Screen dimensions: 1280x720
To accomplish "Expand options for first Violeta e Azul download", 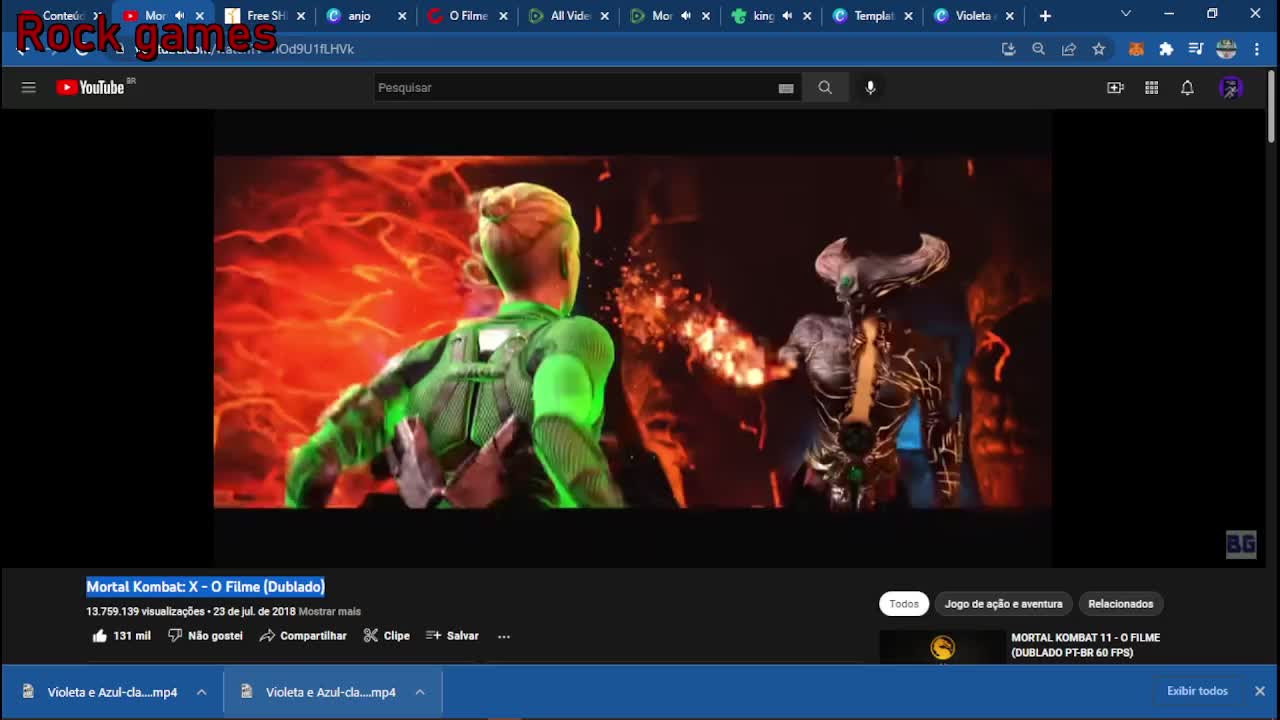I will click(x=201, y=692).
